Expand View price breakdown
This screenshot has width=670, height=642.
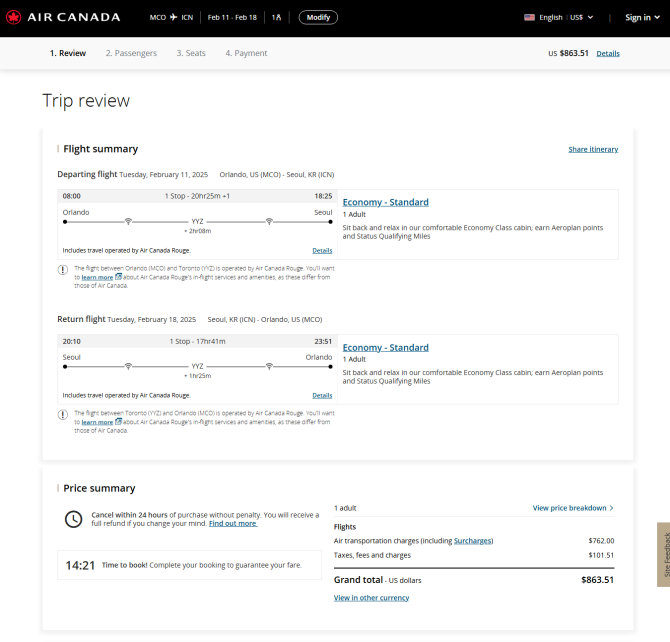point(573,508)
